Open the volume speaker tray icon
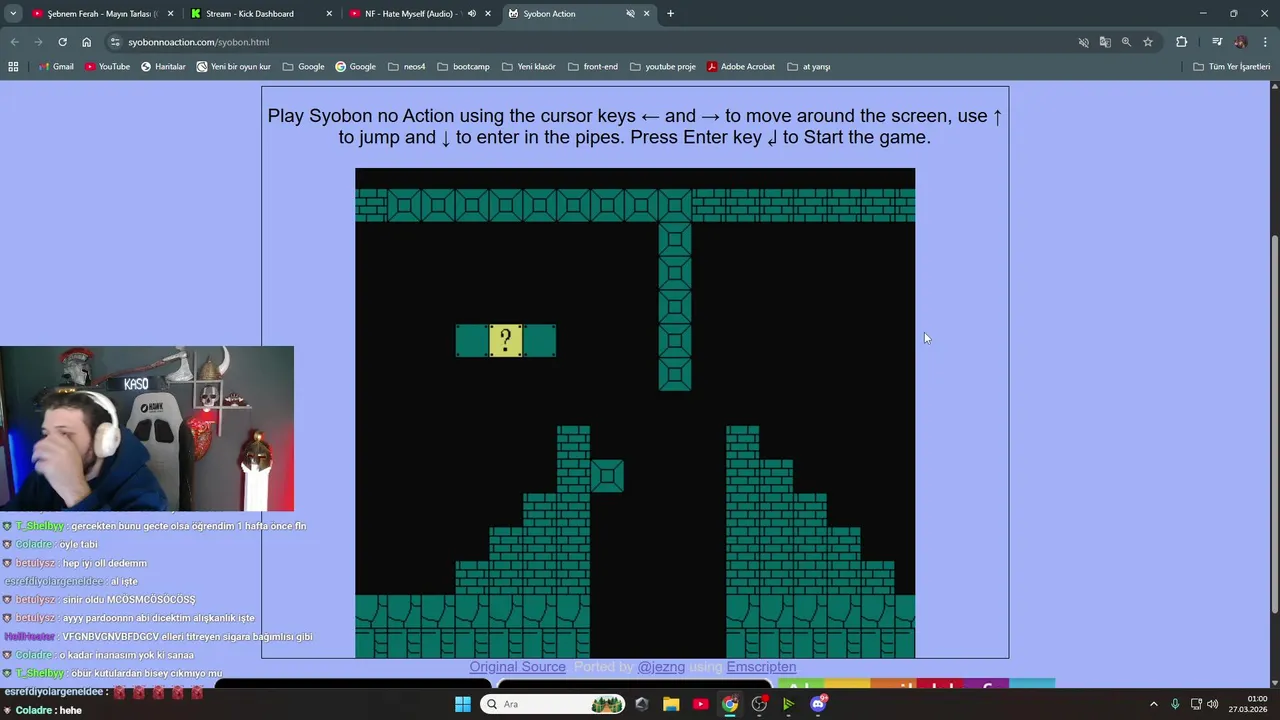 (1212, 704)
